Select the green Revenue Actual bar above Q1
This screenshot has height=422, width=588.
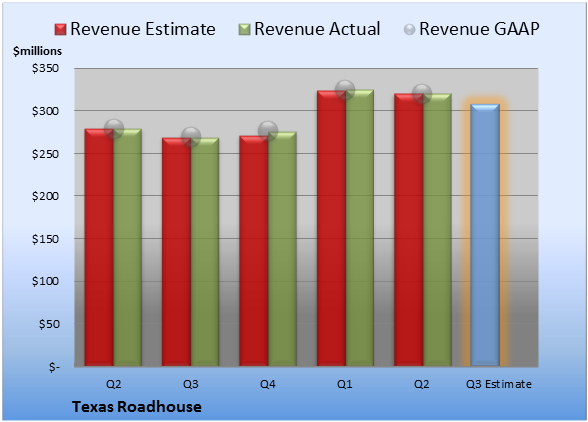click(360, 228)
